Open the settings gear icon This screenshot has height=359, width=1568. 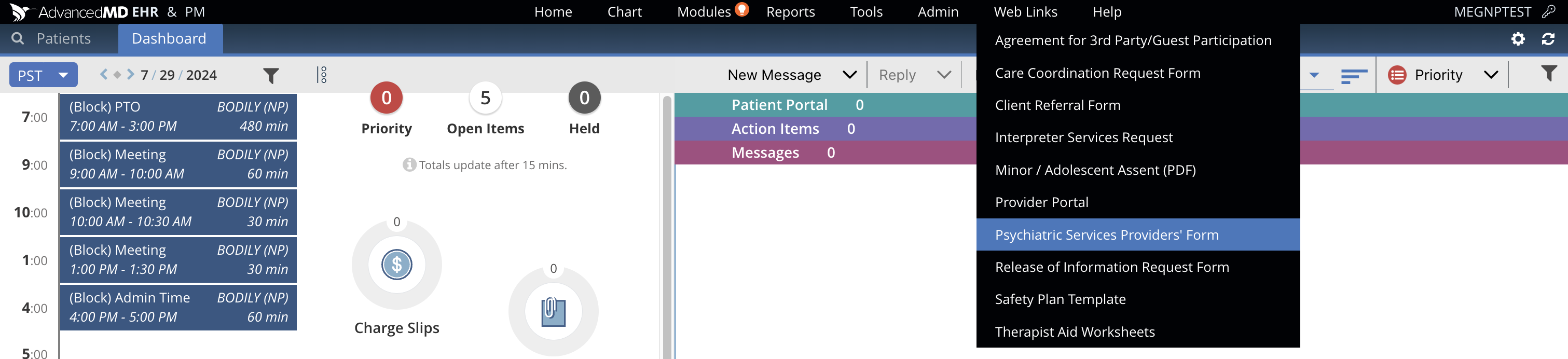[x=1518, y=39]
